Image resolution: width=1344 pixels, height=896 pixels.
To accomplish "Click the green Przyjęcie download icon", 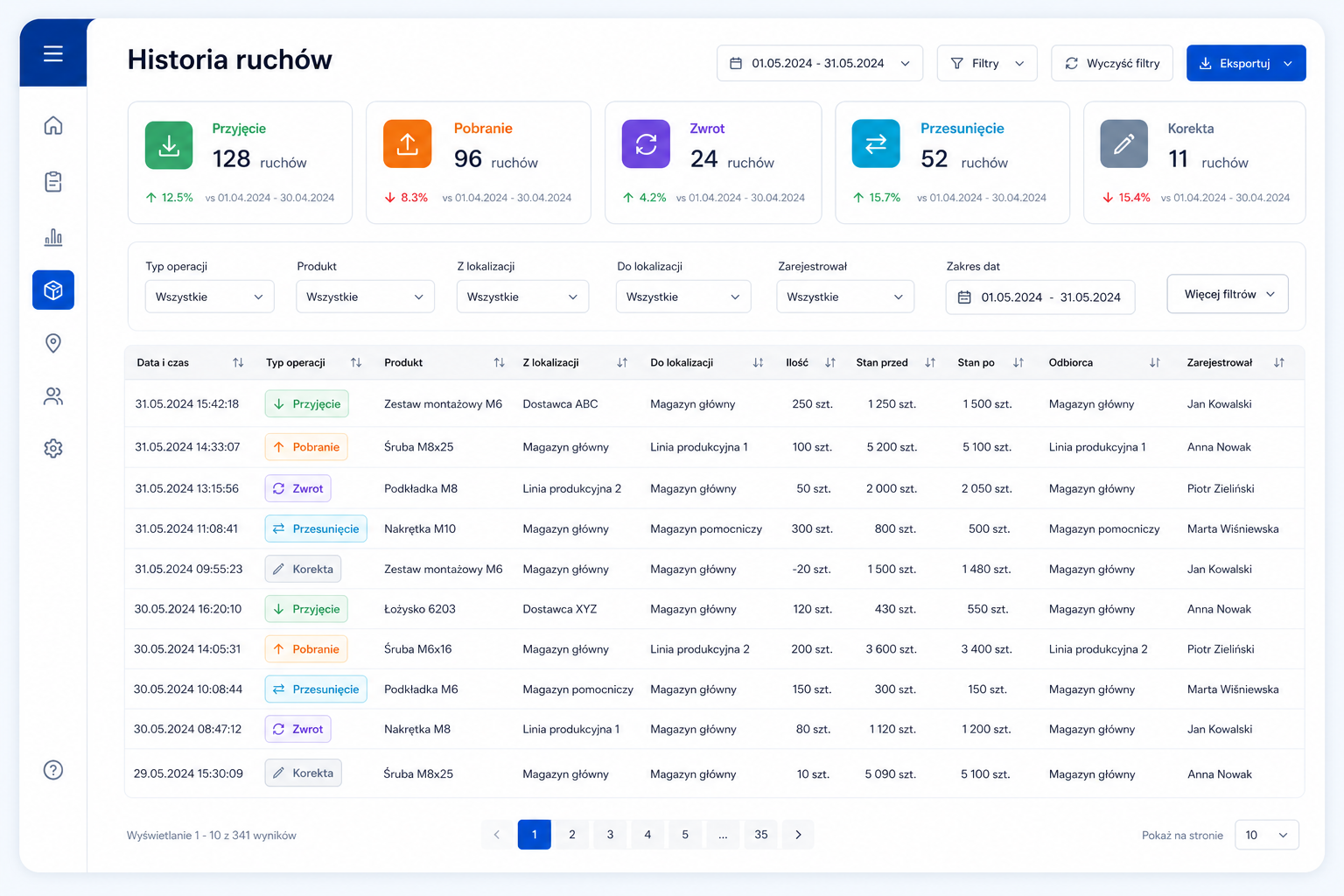I will [169, 145].
